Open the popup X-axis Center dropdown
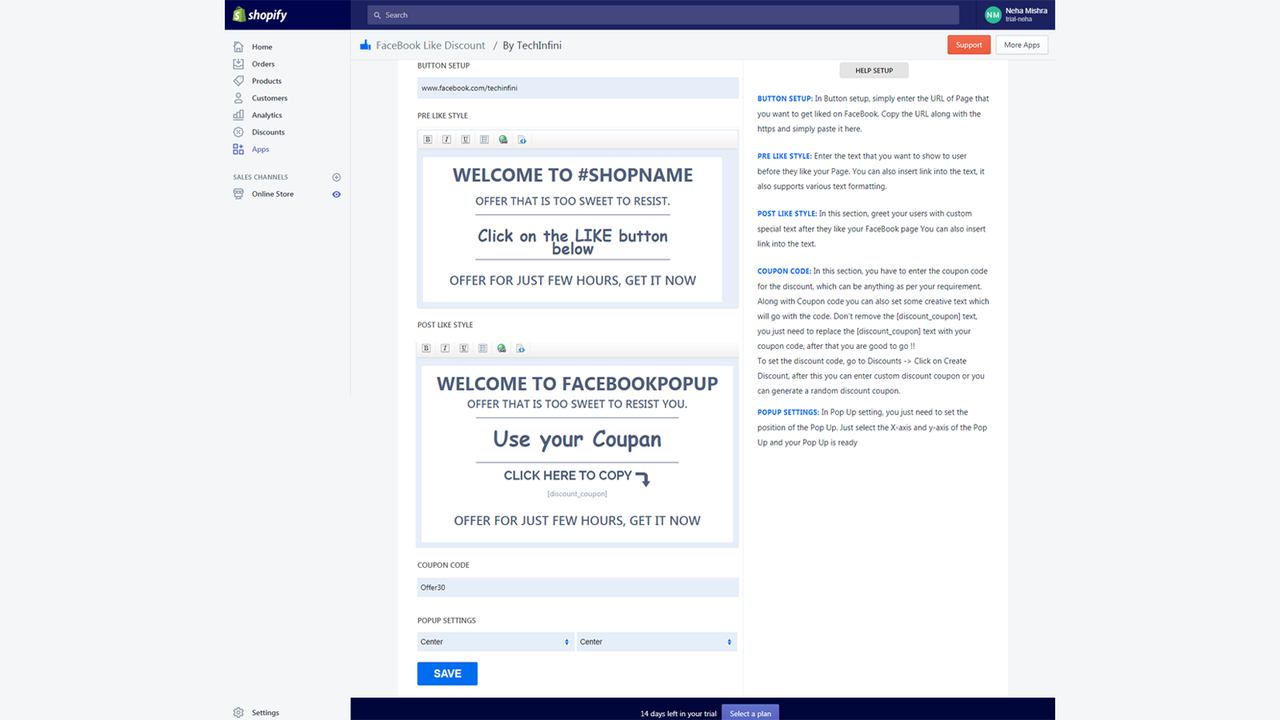Screen dimensions: 1280x720 pyautogui.click(x=495, y=642)
